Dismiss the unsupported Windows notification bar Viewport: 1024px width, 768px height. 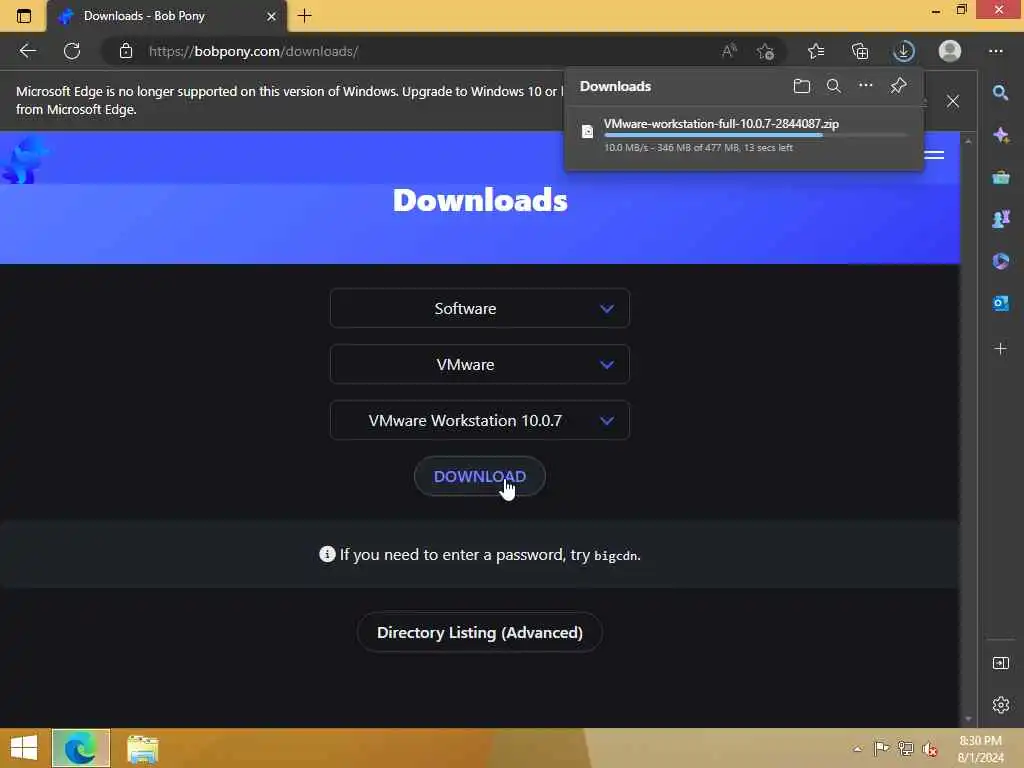pyautogui.click(x=953, y=101)
